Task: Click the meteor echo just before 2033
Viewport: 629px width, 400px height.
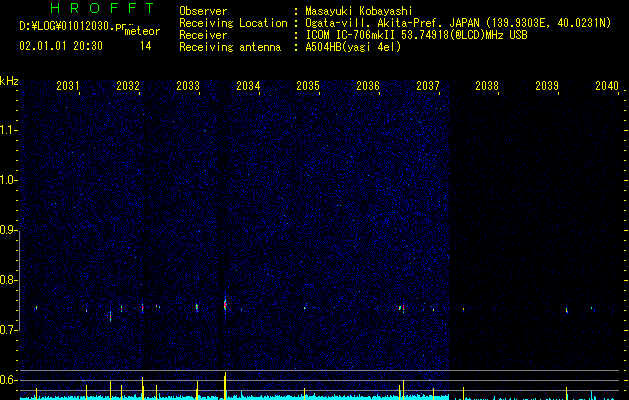Action: pos(197,307)
